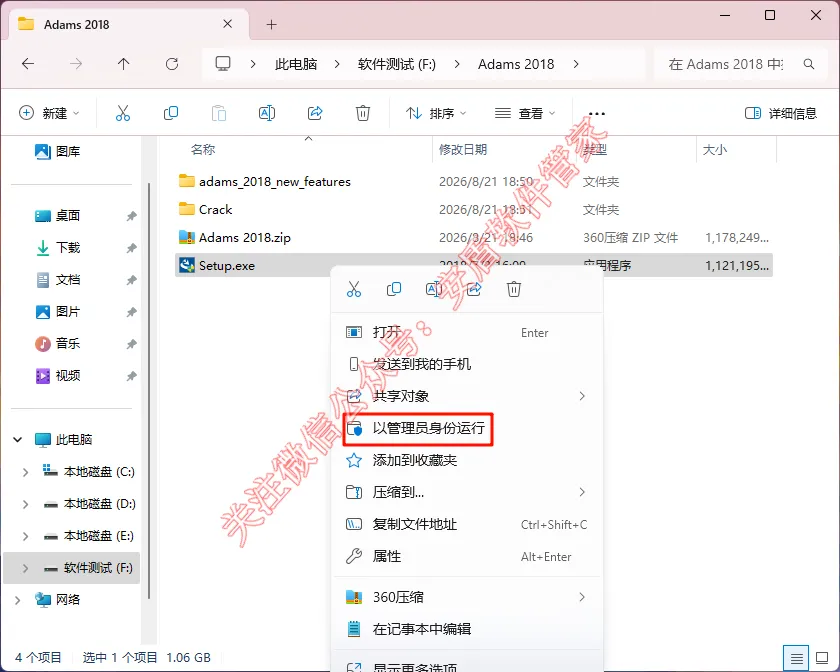Viewport: 840px width, 672px height.
Task: Select the Setup.exe file icon
Action: [x=186, y=265]
